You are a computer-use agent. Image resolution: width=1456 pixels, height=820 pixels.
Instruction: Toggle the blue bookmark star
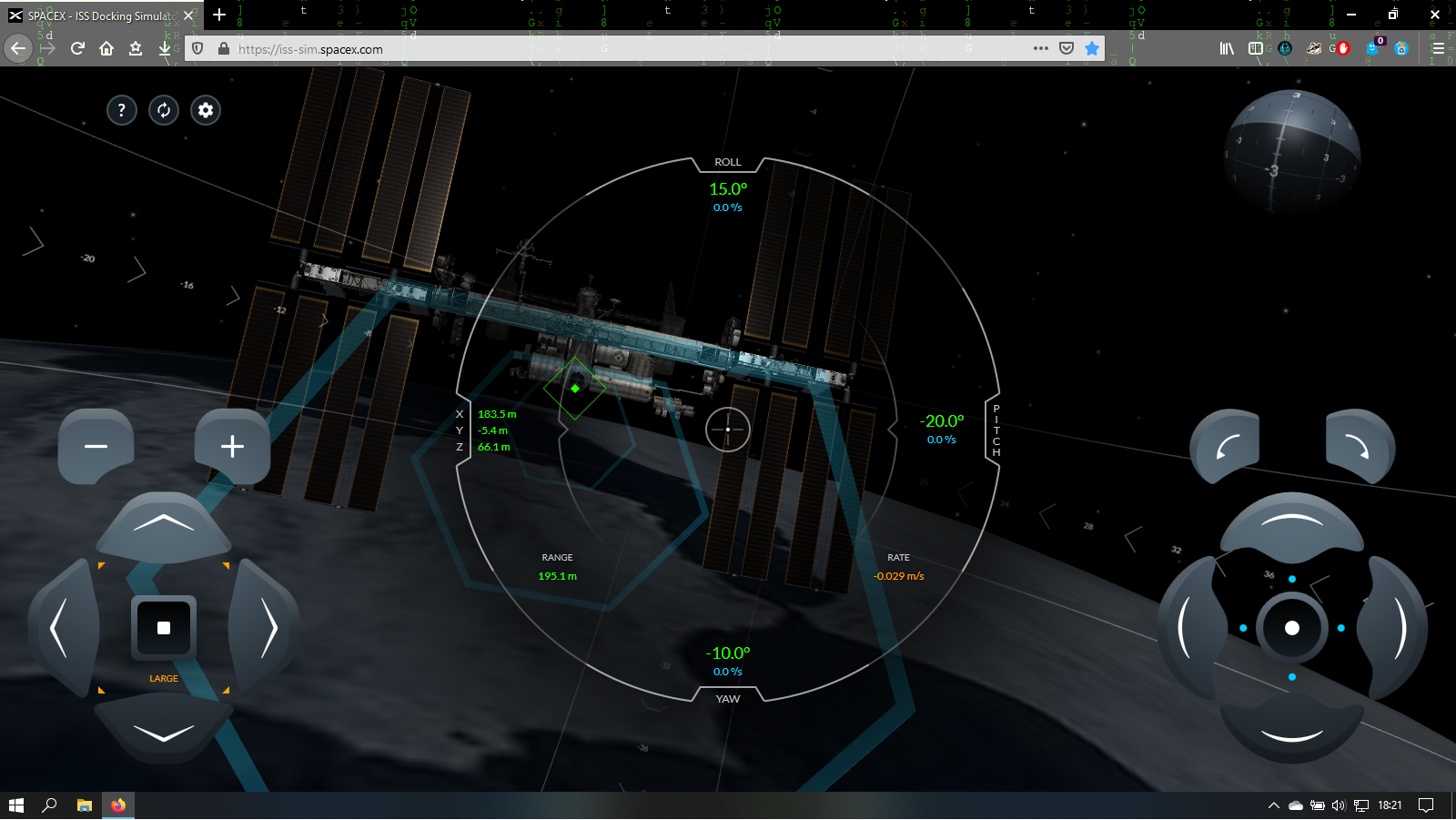point(1092,48)
